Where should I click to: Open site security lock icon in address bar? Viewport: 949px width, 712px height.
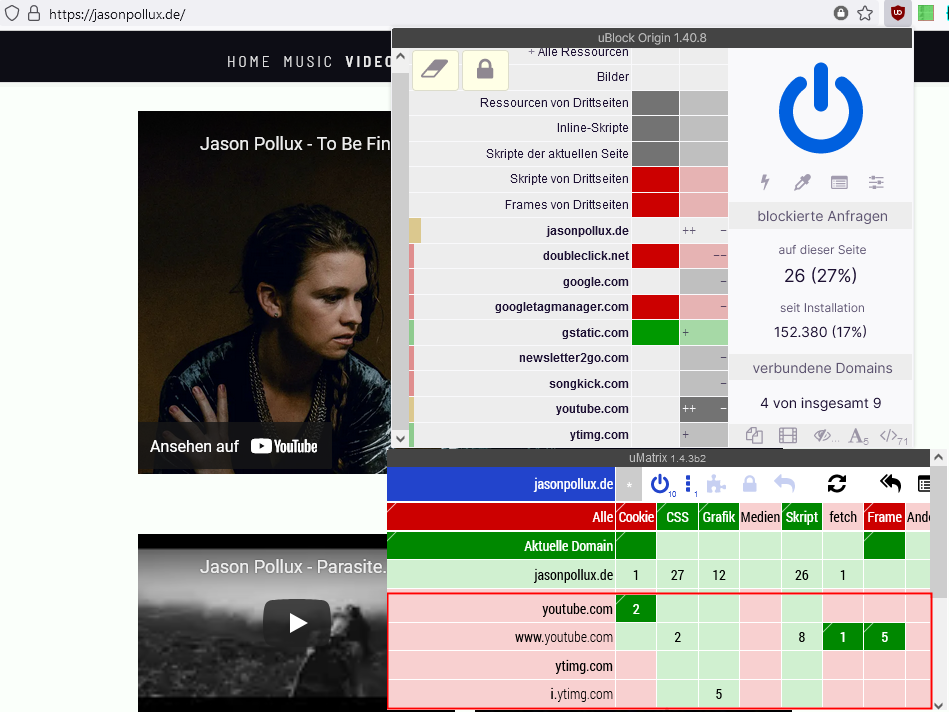click(x=34, y=13)
